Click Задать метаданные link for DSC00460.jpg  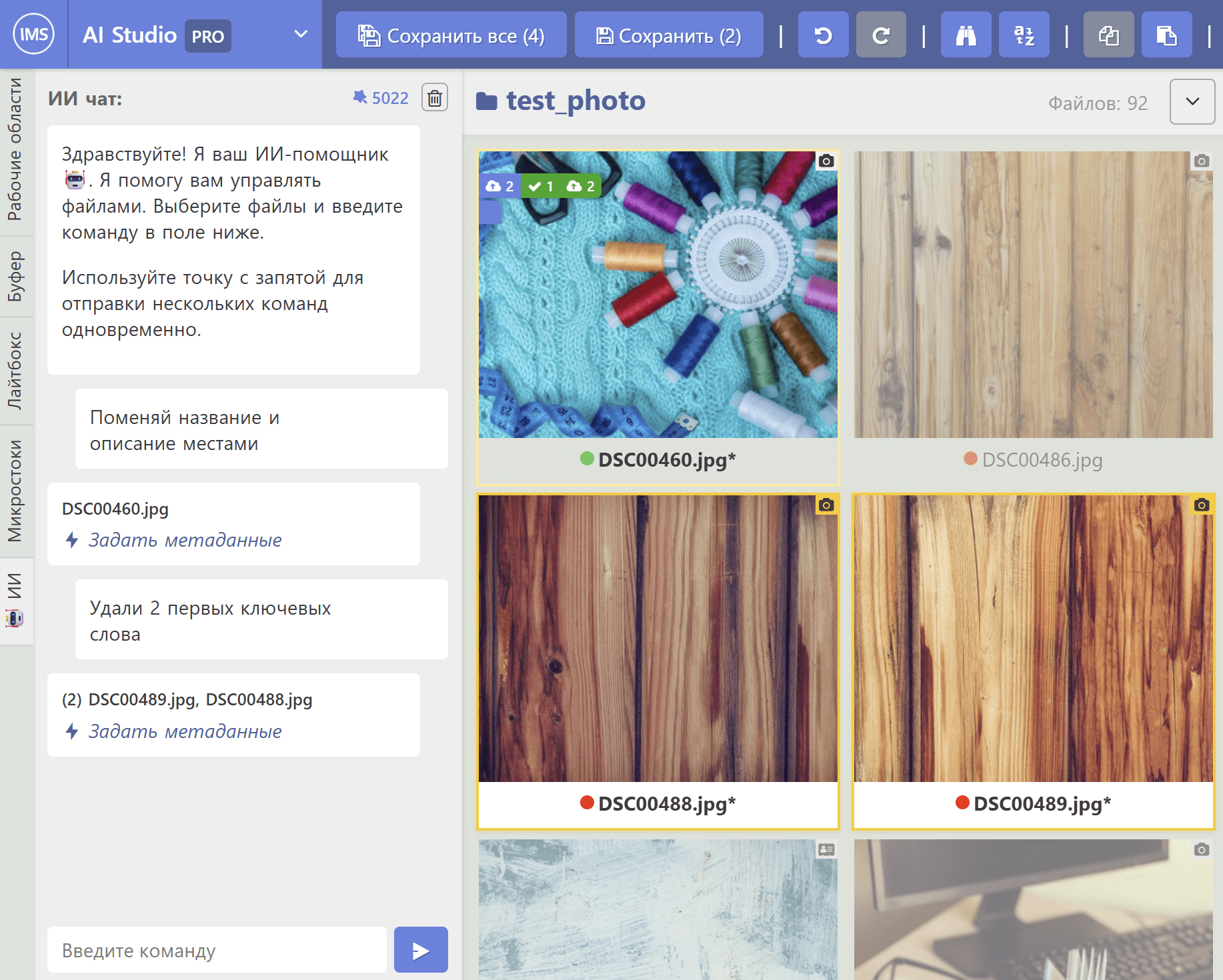(185, 540)
